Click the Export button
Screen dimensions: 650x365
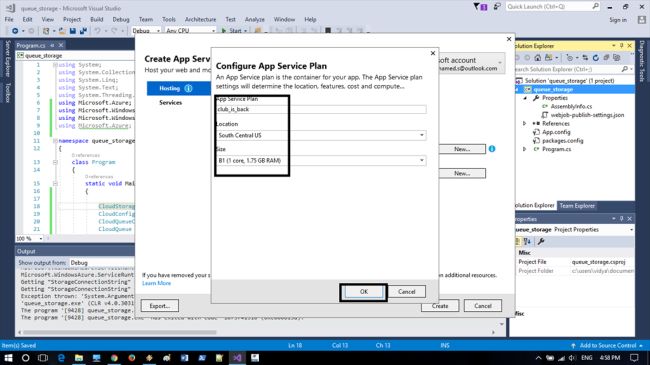click(160, 306)
